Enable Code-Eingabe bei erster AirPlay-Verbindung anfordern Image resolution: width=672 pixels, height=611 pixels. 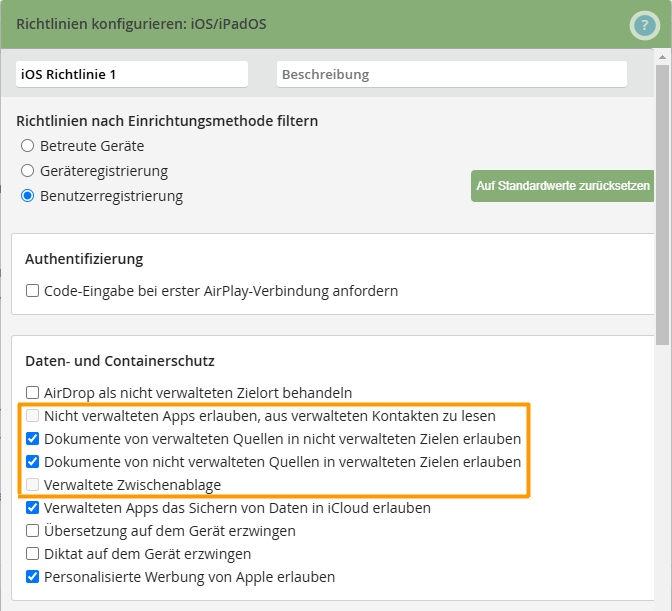pos(33,291)
